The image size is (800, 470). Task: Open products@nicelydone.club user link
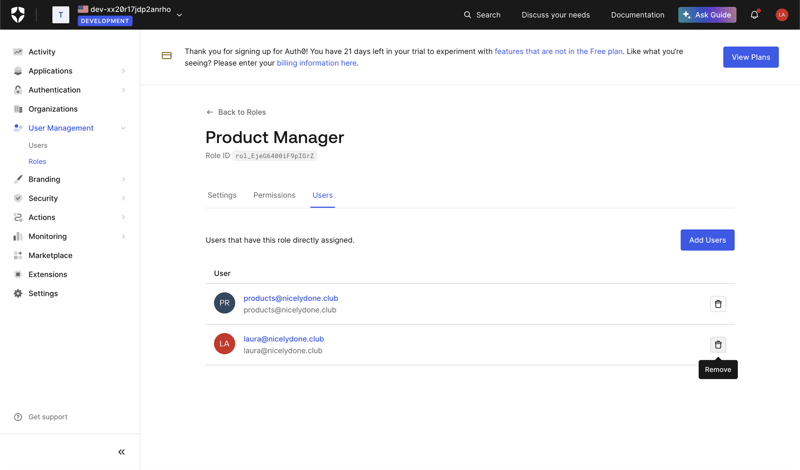291,298
